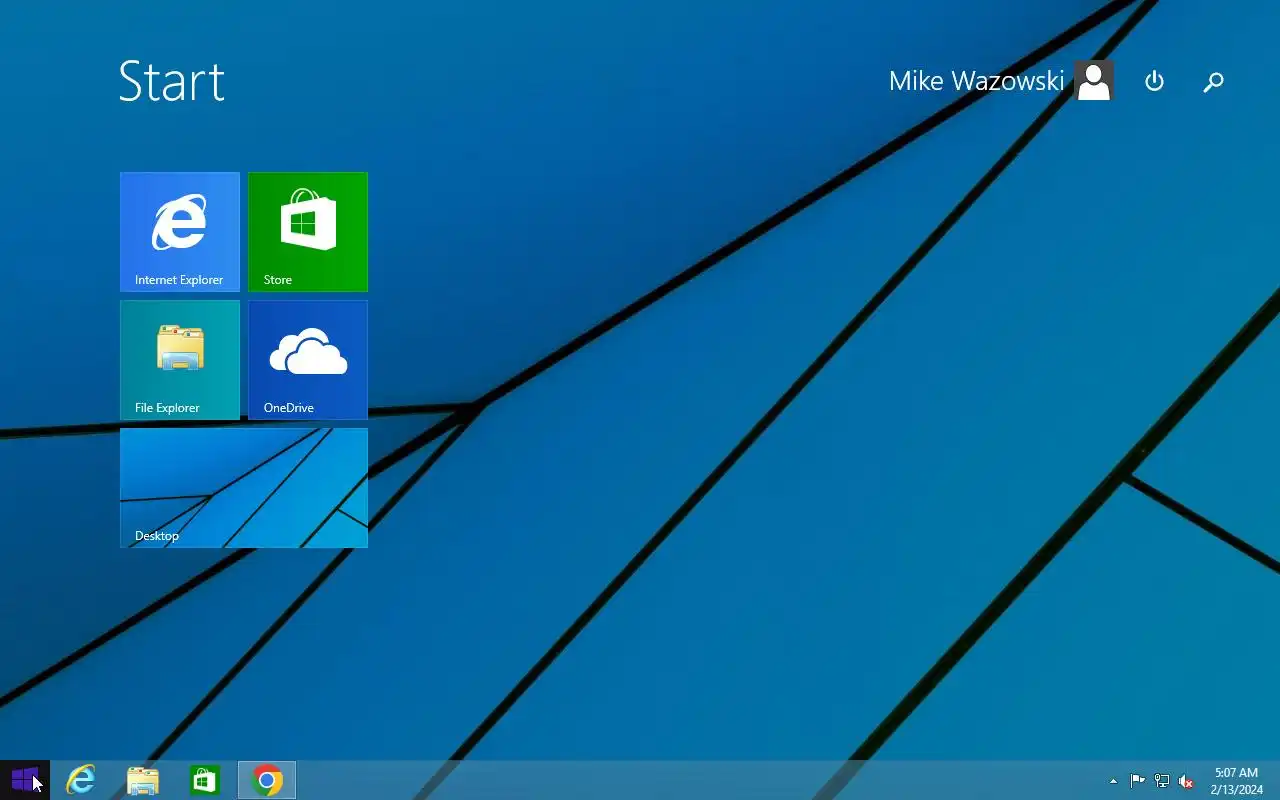The width and height of the screenshot is (1280, 800).
Task: Open the Action Center flag icon
Action: coord(1138,781)
